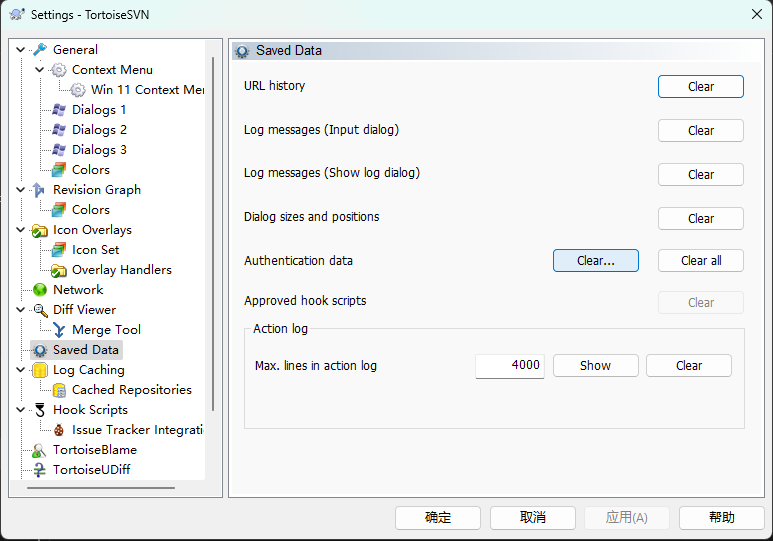Click the Log Caching icon

click(x=39, y=370)
